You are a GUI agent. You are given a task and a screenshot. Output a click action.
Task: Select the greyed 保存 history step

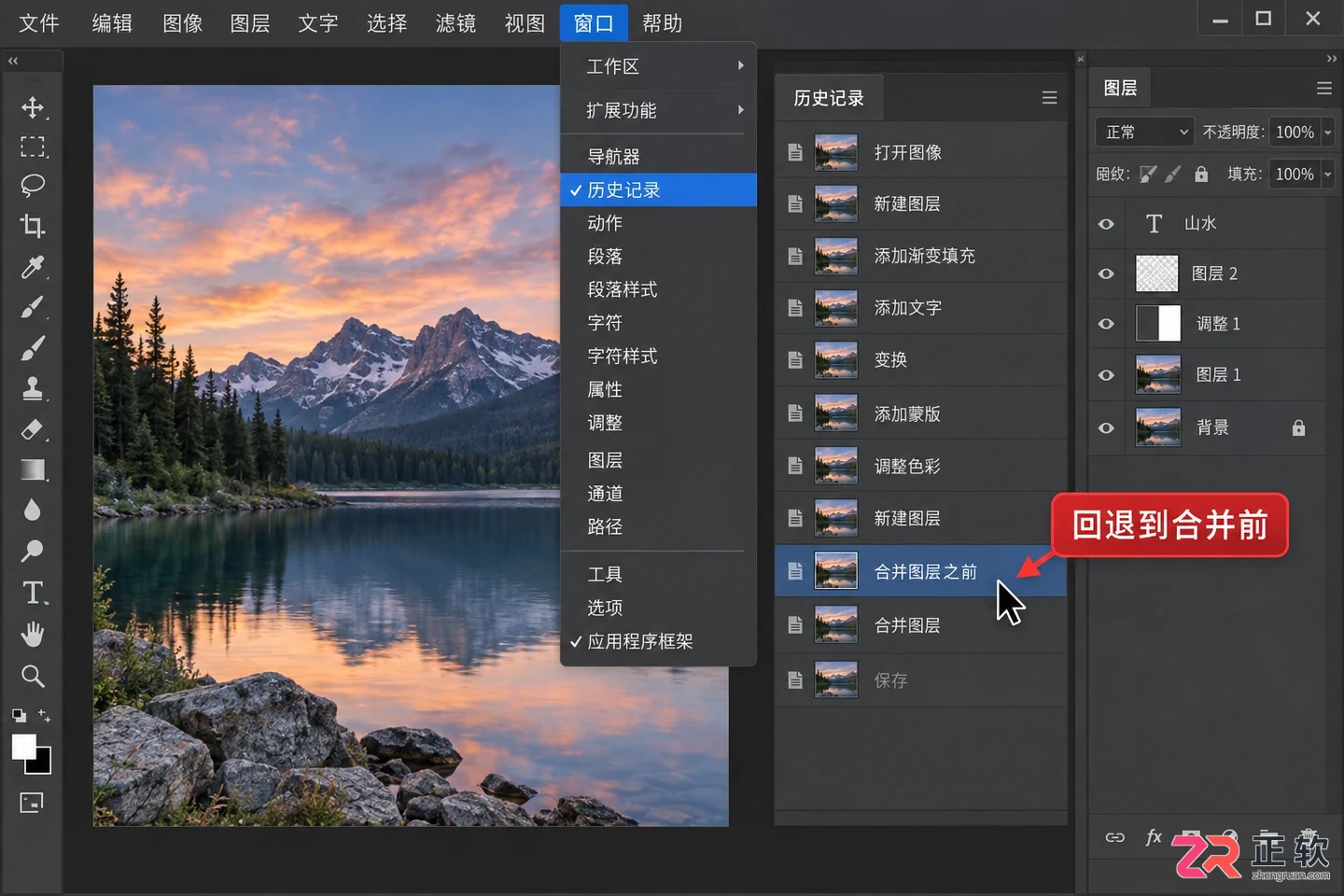click(921, 680)
